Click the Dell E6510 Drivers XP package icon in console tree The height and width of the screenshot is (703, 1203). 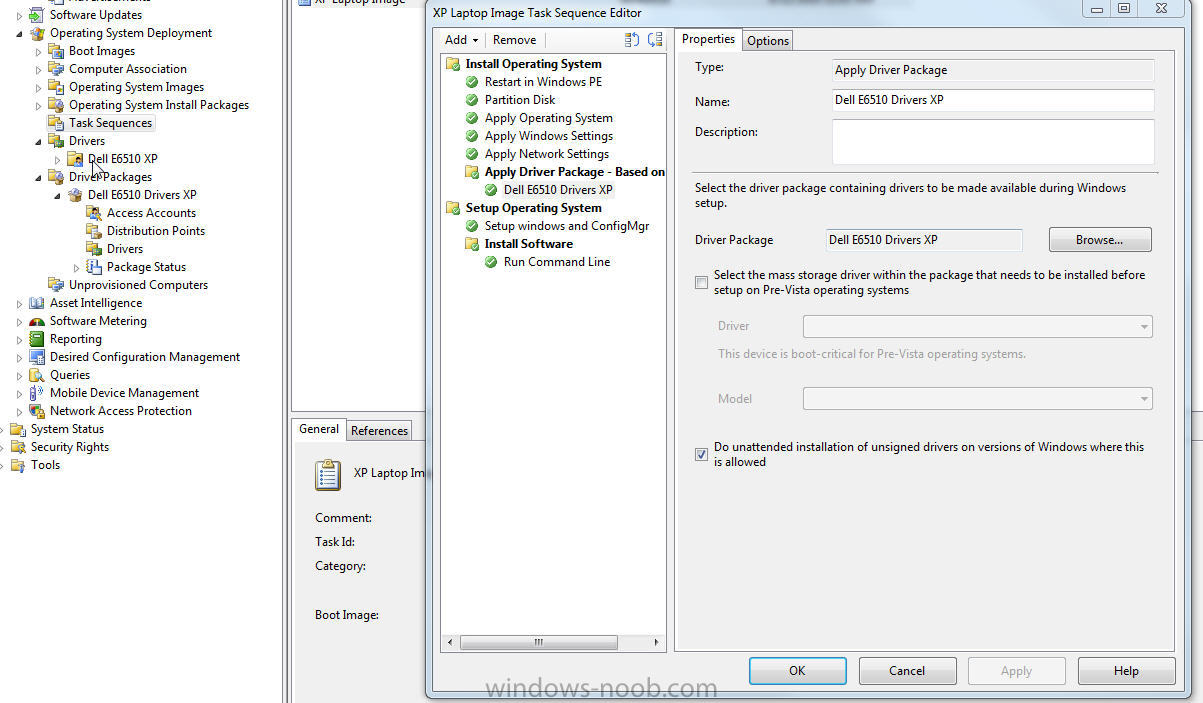click(x=75, y=195)
